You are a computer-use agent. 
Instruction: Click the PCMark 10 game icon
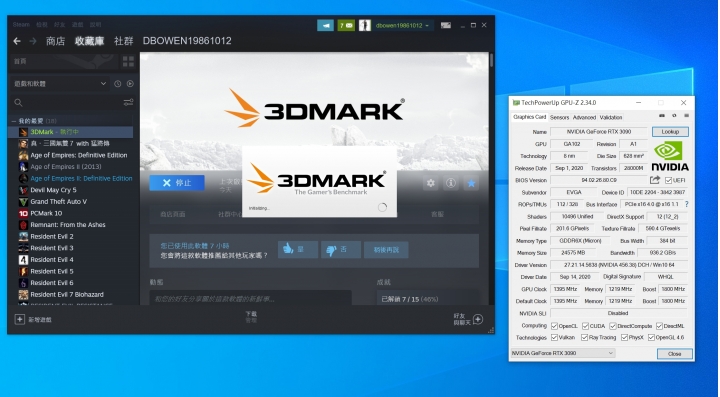(x=23, y=213)
